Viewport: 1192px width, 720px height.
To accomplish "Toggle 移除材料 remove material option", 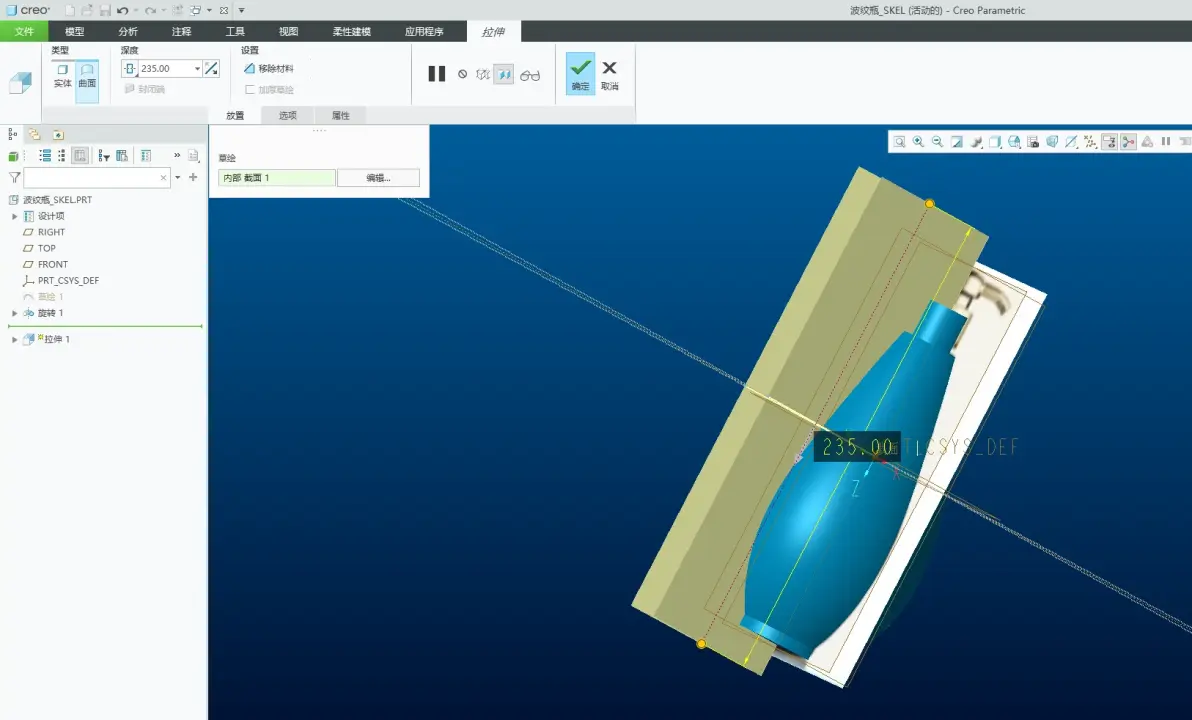I will click(x=268, y=68).
